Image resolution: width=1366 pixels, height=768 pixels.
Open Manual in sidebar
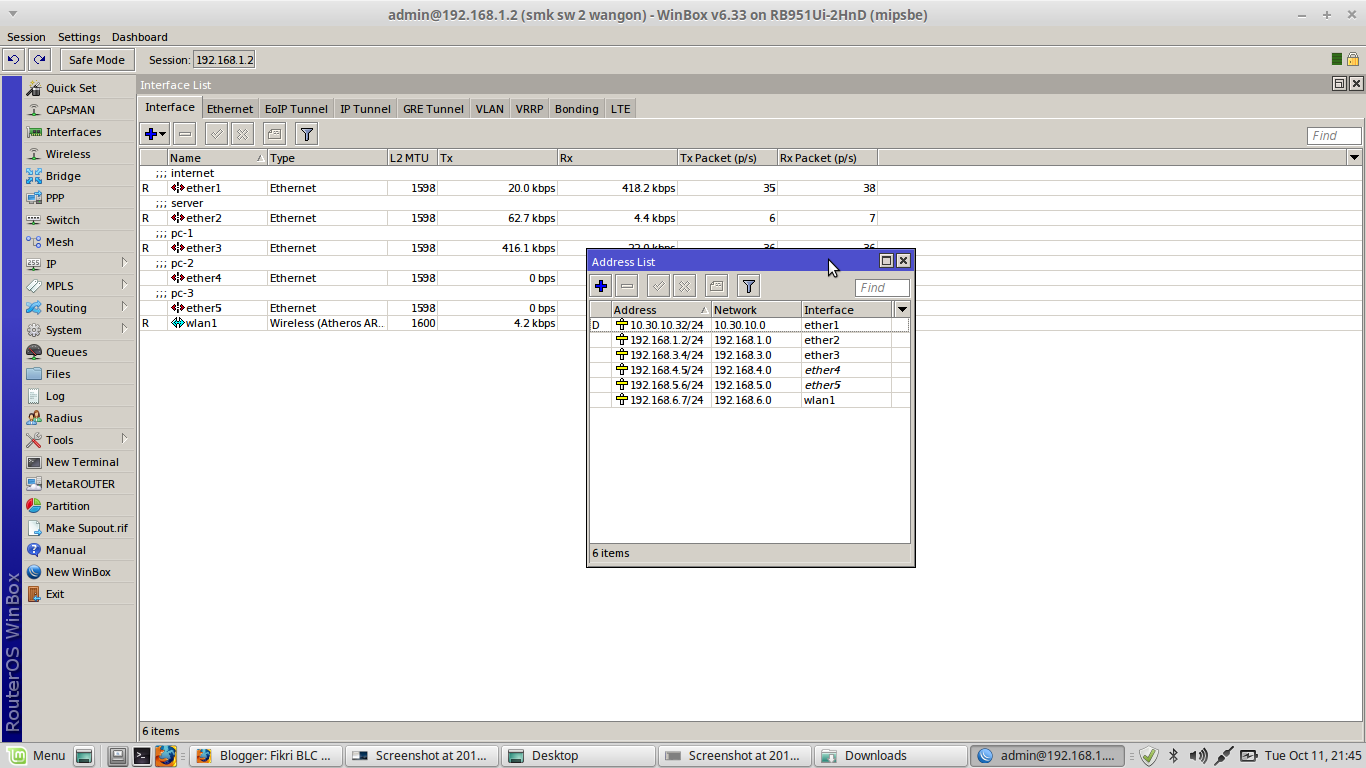pos(79,550)
